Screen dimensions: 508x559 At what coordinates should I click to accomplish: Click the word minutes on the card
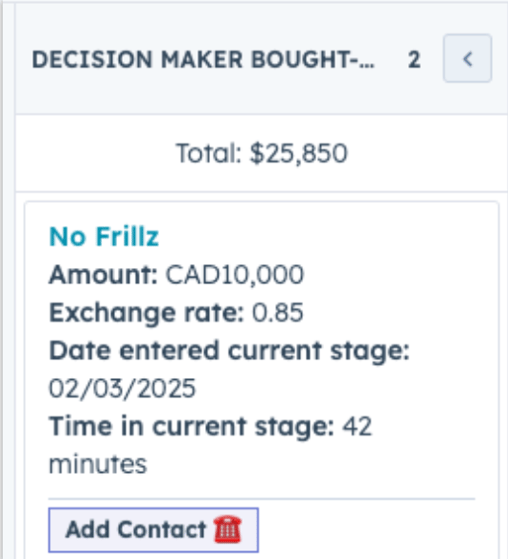(98, 465)
